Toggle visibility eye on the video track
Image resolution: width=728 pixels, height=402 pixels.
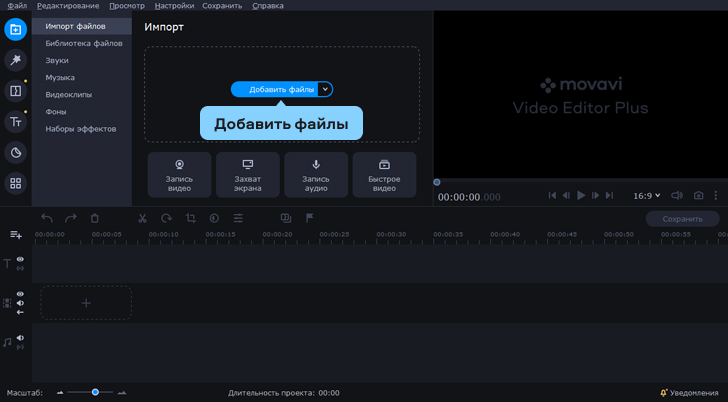click(20, 294)
